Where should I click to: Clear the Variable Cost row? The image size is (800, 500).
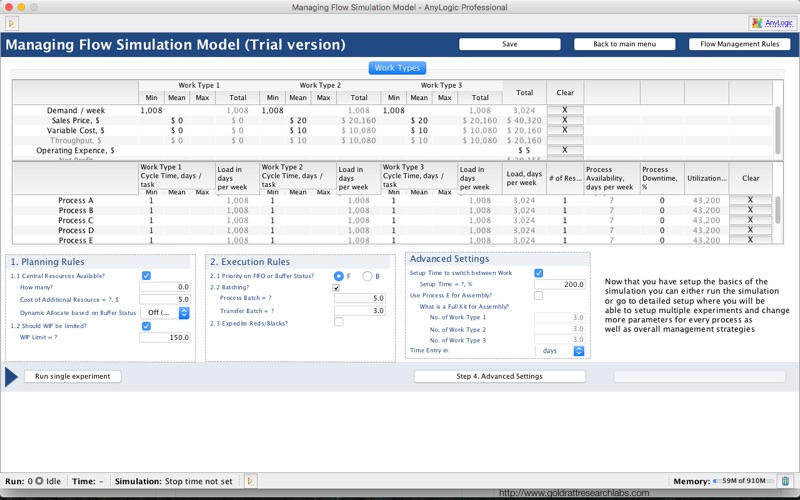coord(565,130)
